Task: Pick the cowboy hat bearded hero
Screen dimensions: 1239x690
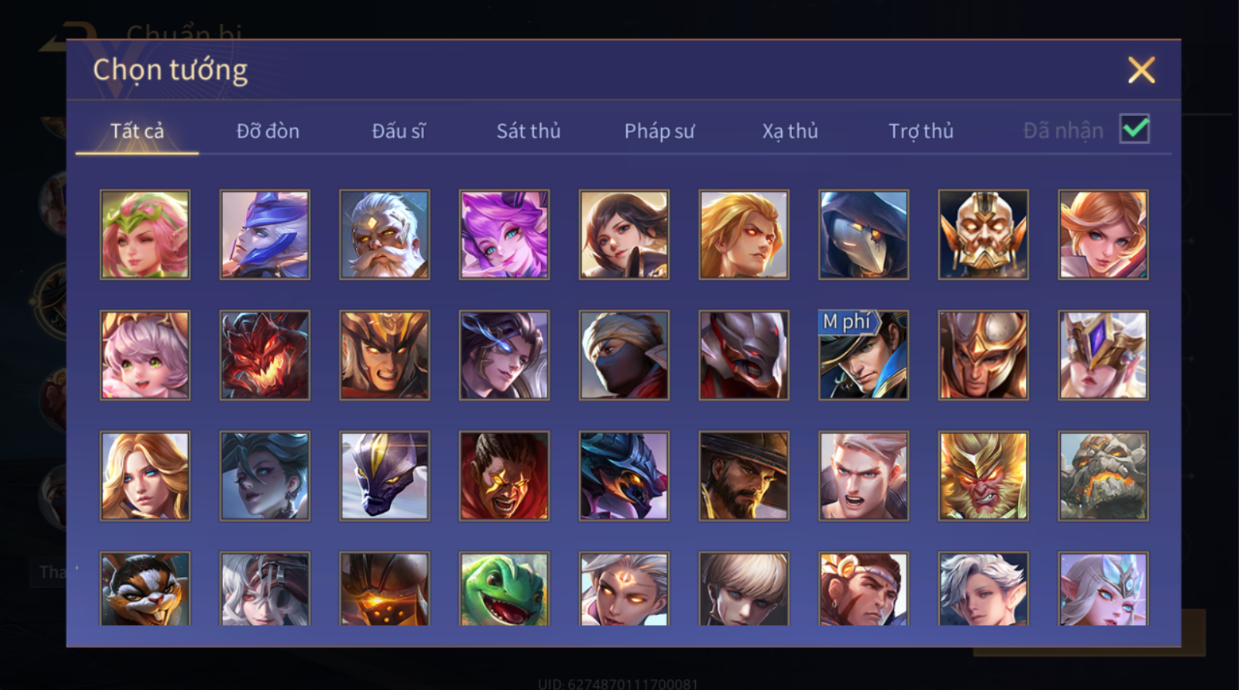Action: tap(744, 476)
